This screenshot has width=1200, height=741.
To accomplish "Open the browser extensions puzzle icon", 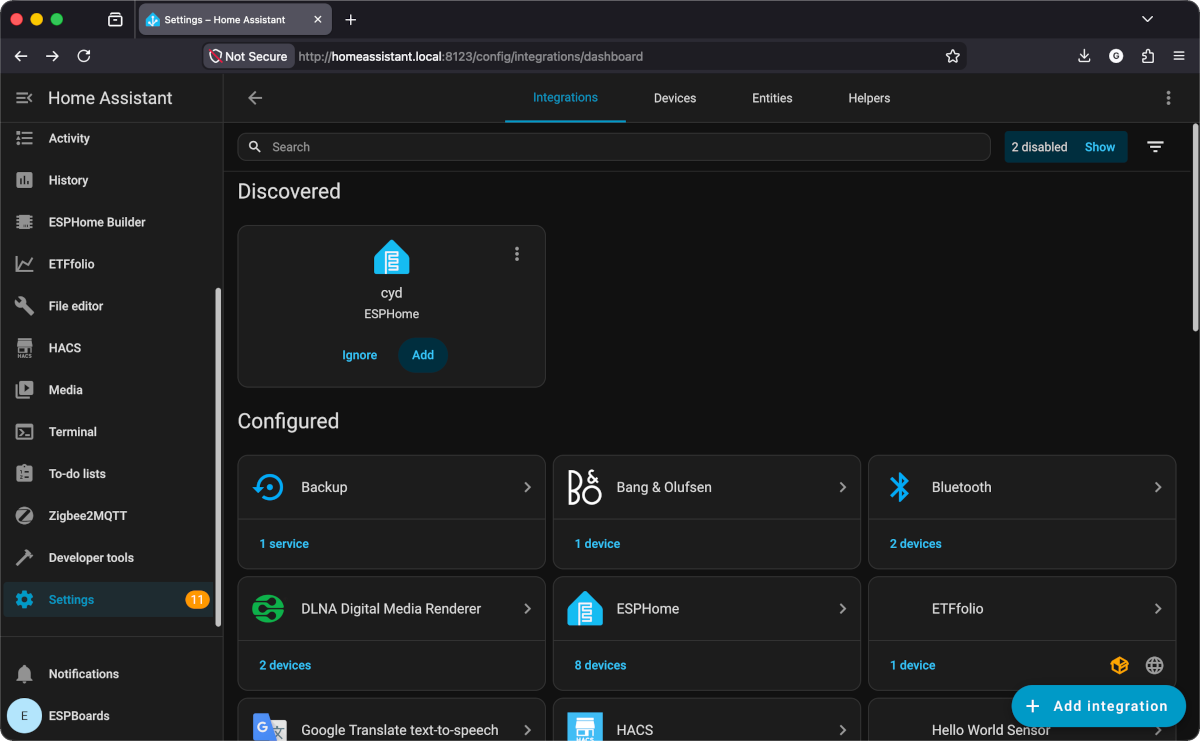I will (1148, 56).
